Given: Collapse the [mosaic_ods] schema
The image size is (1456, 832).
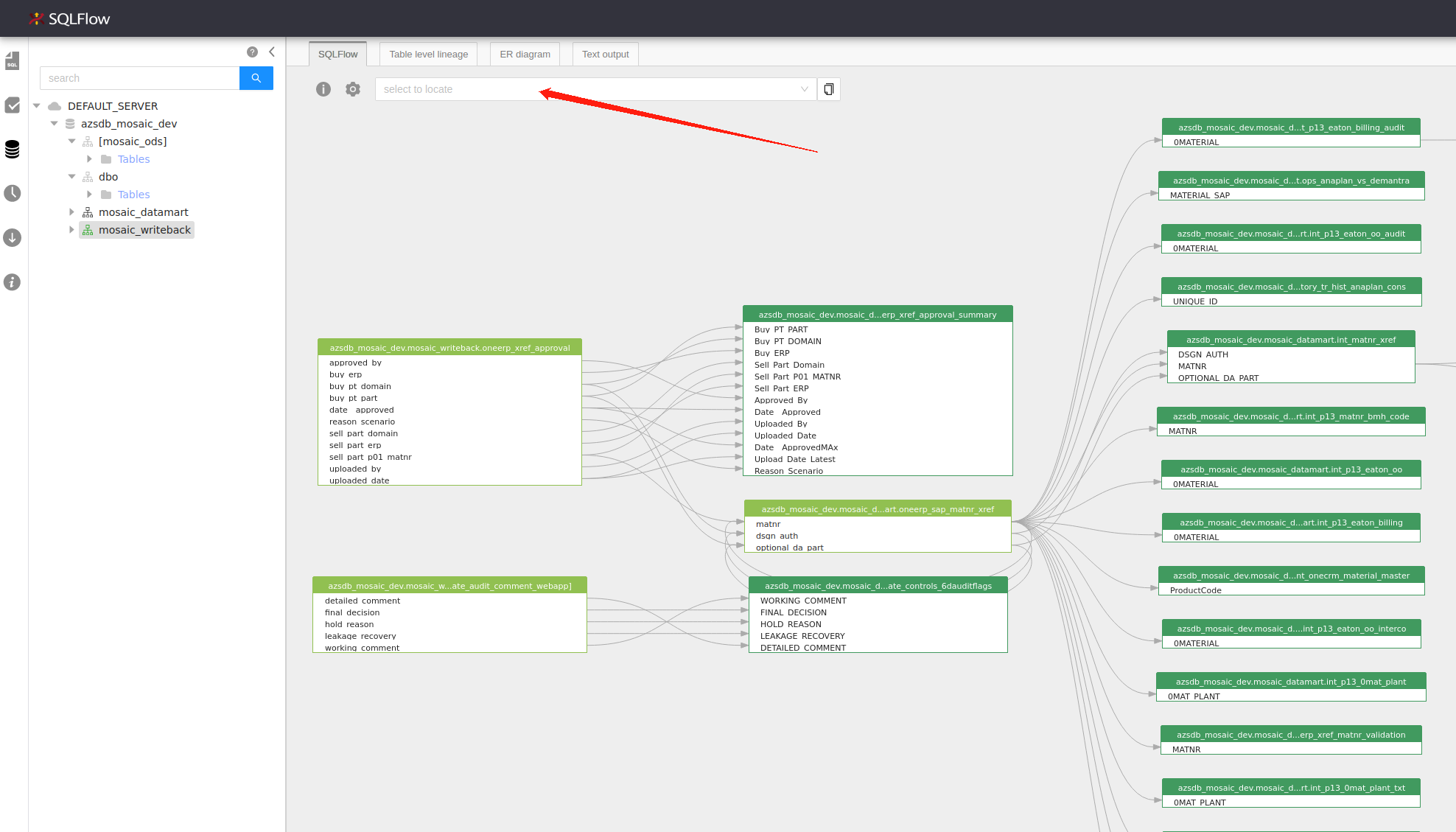Looking at the screenshot, I should tap(72, 141).
